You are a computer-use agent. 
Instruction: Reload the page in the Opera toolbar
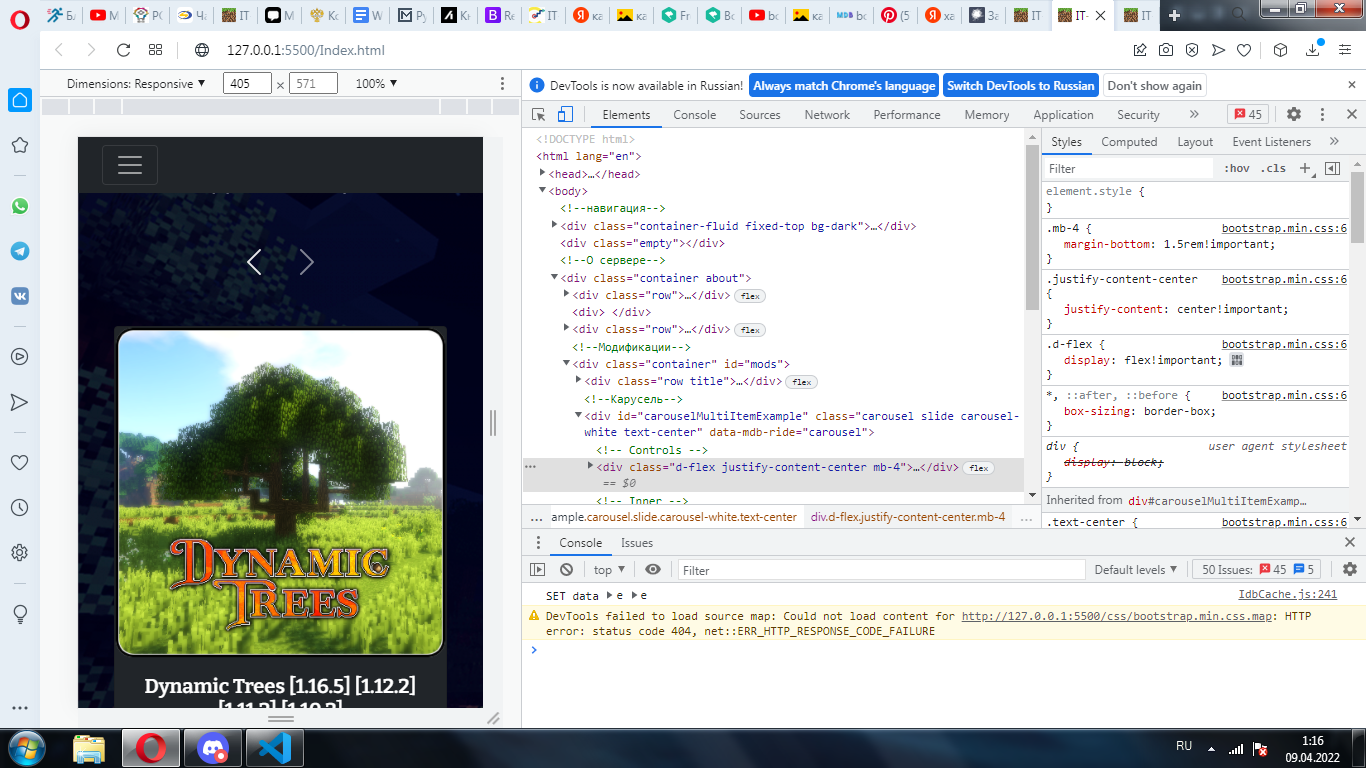pyautogui.click(x=124, y=50)
